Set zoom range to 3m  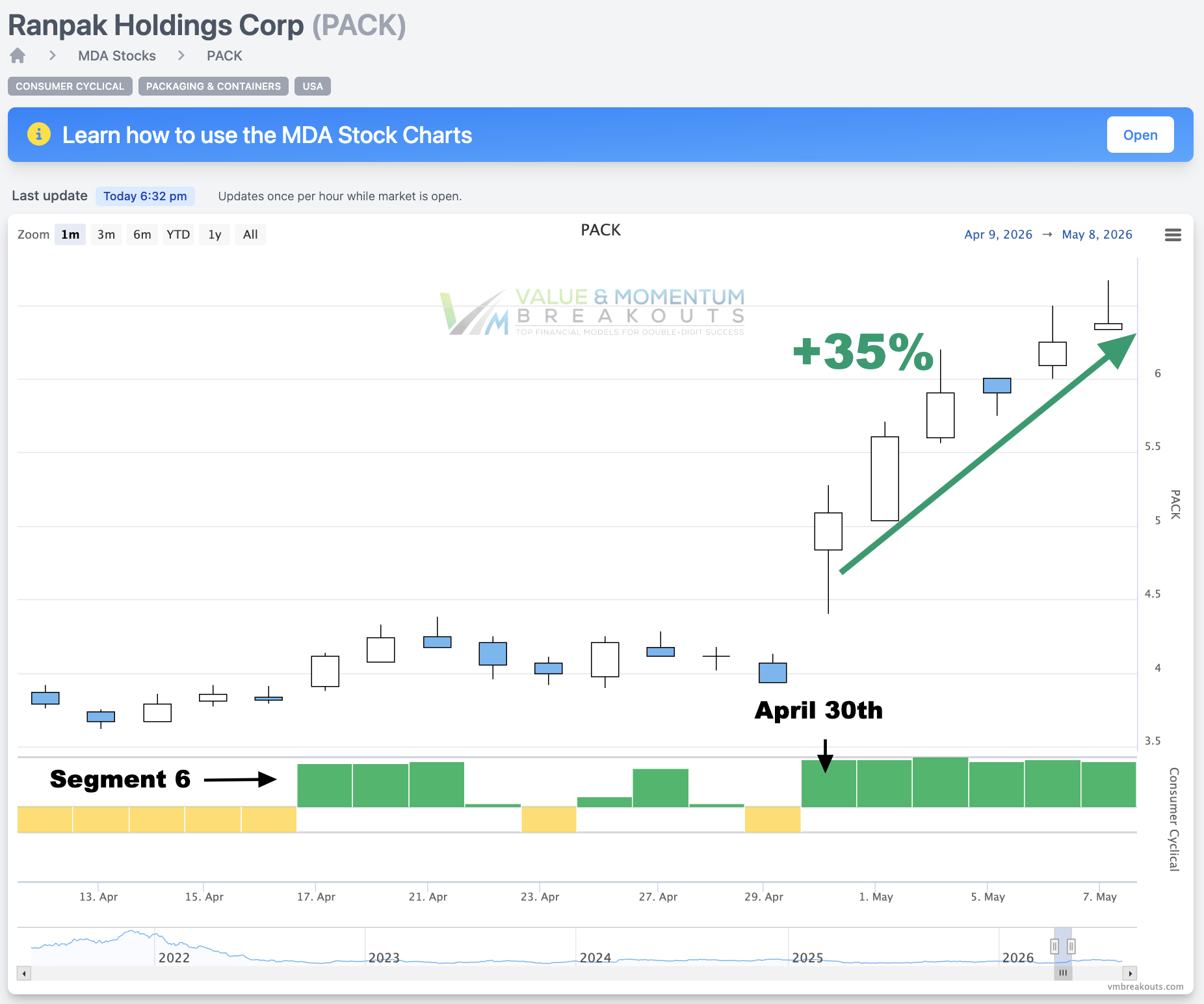point(106,235)
